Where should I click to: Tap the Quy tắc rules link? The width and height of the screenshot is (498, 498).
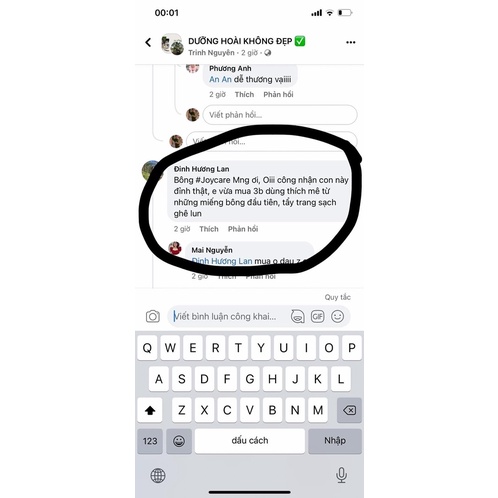337,297
